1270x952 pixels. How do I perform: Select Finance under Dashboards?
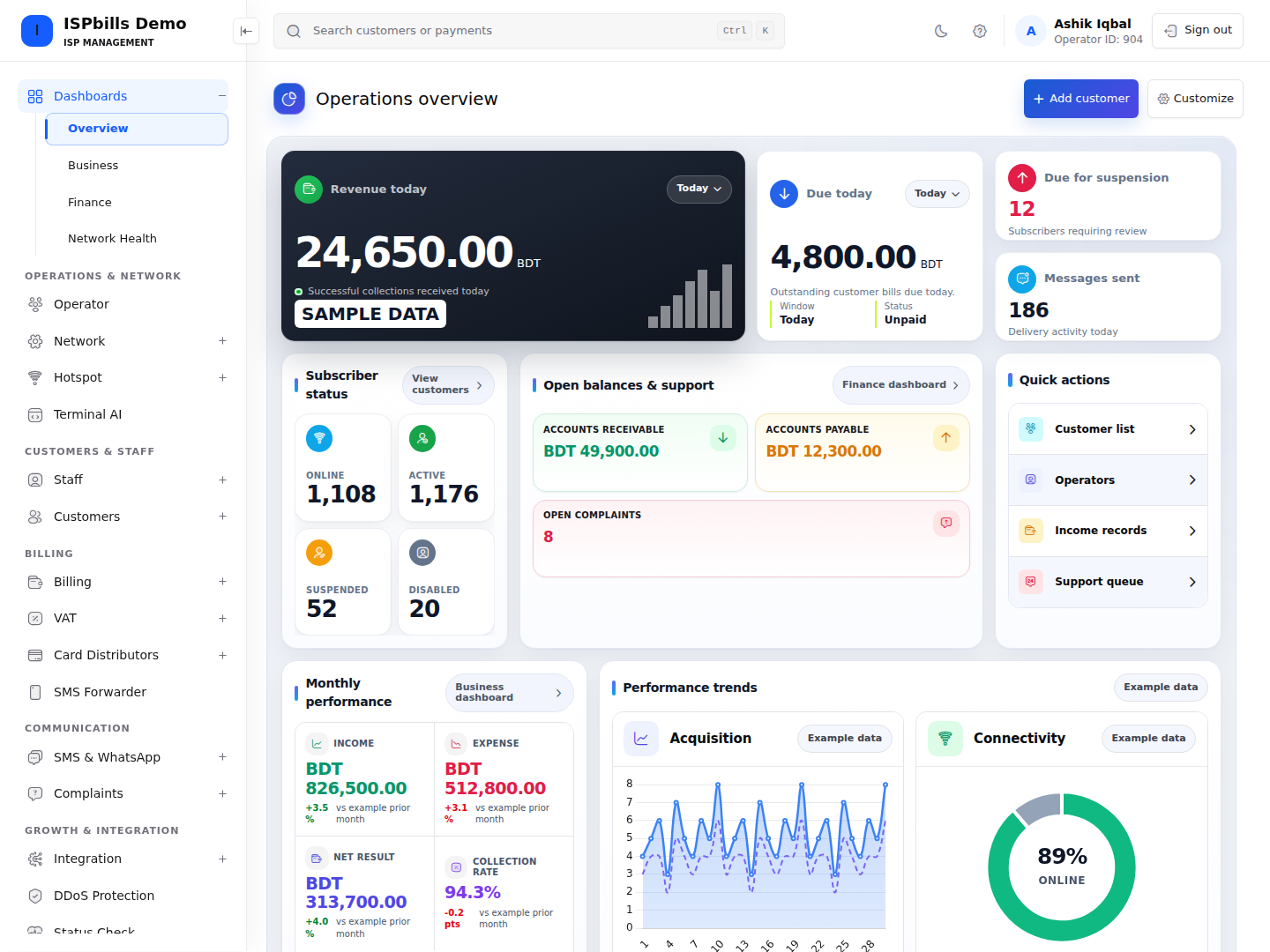[137, 203]
